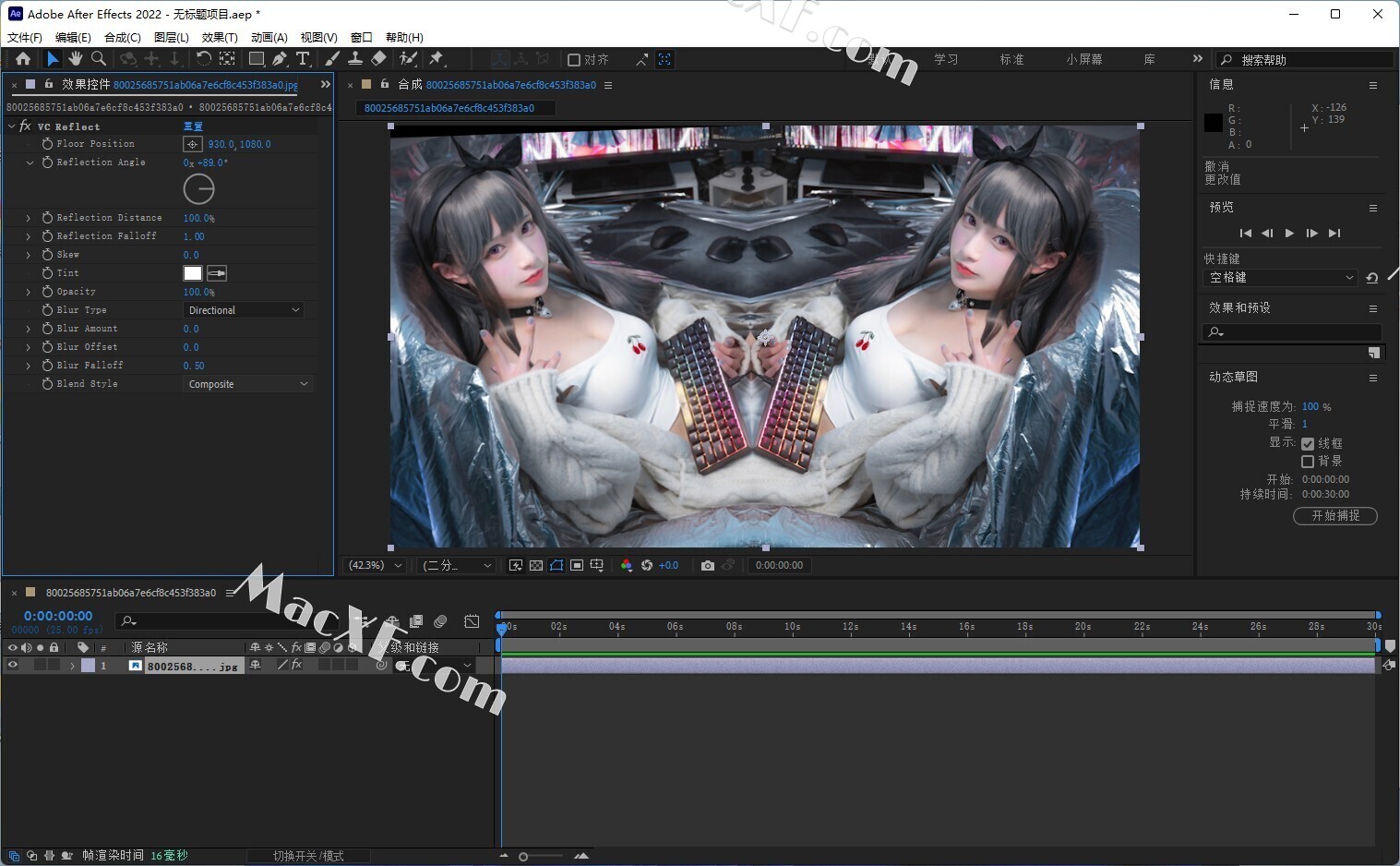The height and width of the screenshot is (866, 1400).
Task: Click 重置 to reset VC Reflect
Action: pos(193,126)
